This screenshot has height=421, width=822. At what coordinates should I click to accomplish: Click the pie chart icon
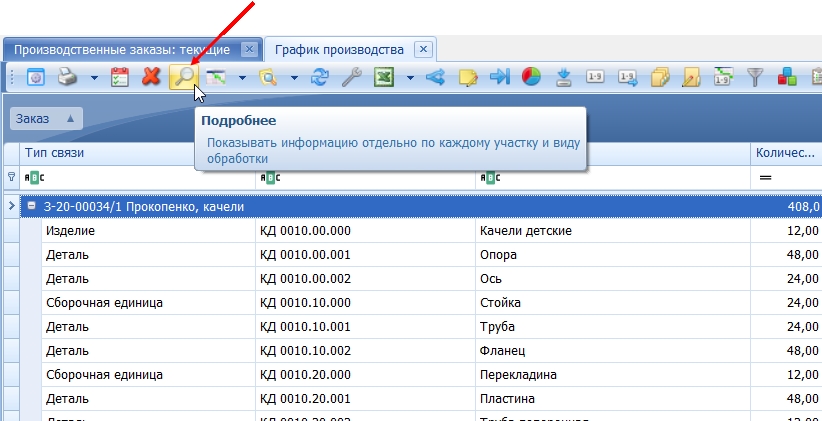[x=531, y=78]
